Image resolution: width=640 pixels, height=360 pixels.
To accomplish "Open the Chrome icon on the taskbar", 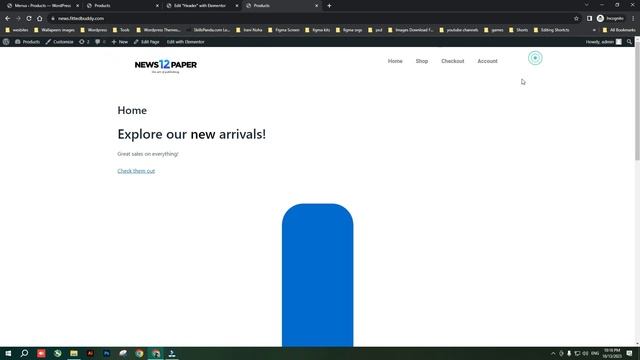I will 140,353.
